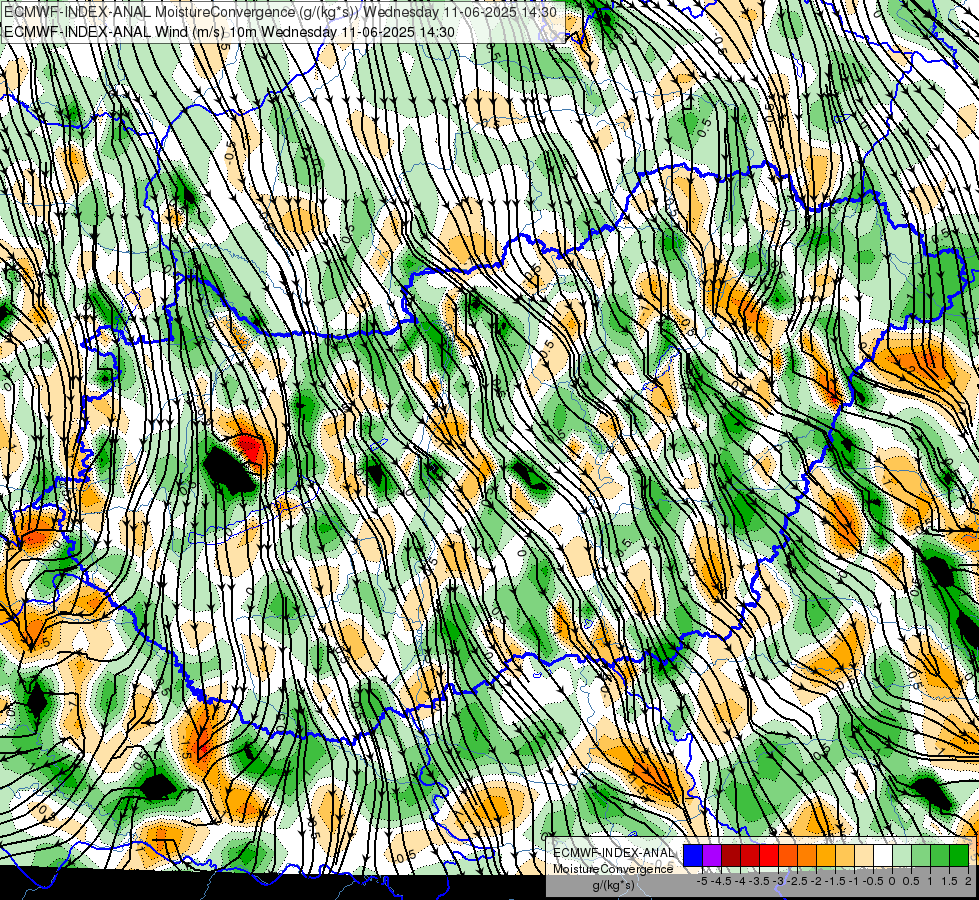Viewport: 979px width, 900px height.
Task: Click legend swatch between -2.5 and -2
Action: [807, 855]
